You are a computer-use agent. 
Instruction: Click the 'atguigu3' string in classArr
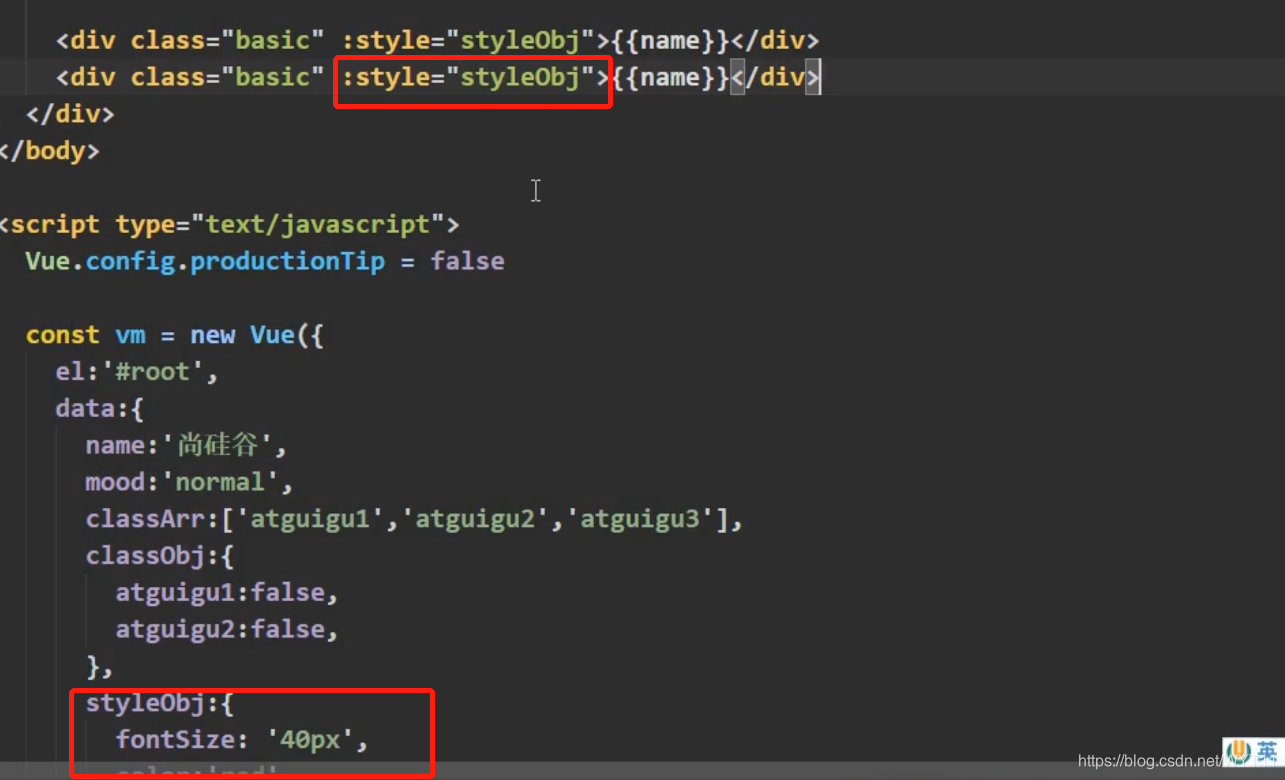click(640, 519)
